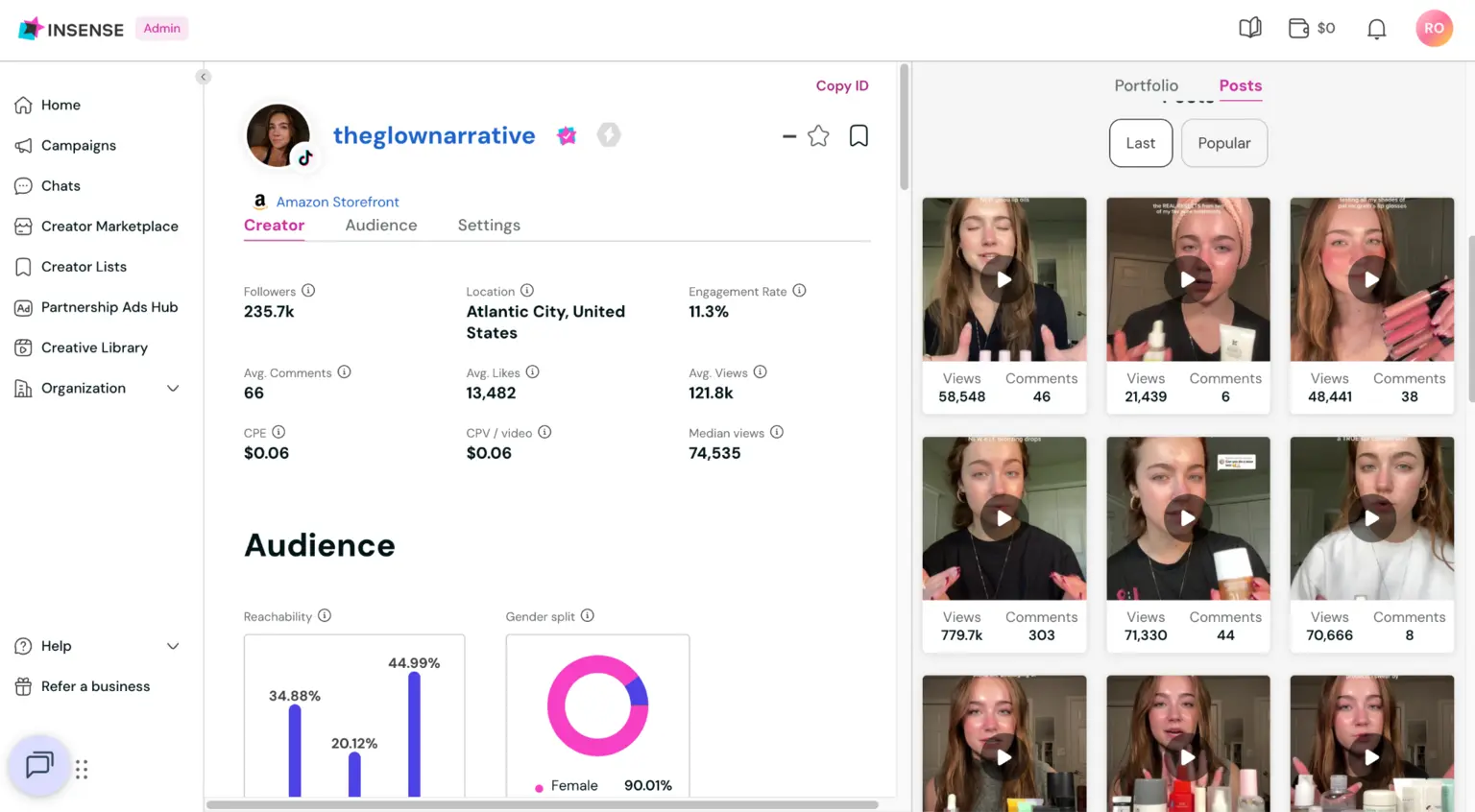Play the post with 48,441 views
The width and height of the screenshot is (1475, 812).
tap(1371, 279)
